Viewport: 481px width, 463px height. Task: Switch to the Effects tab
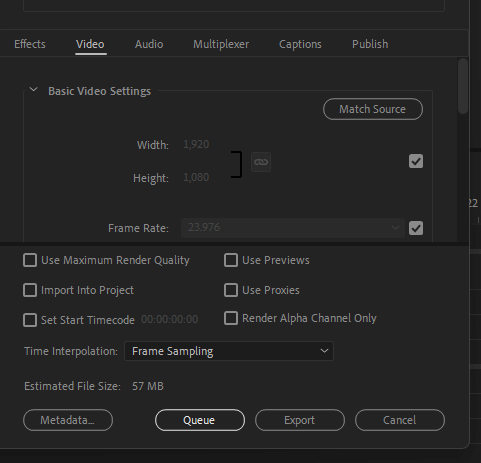30,44
